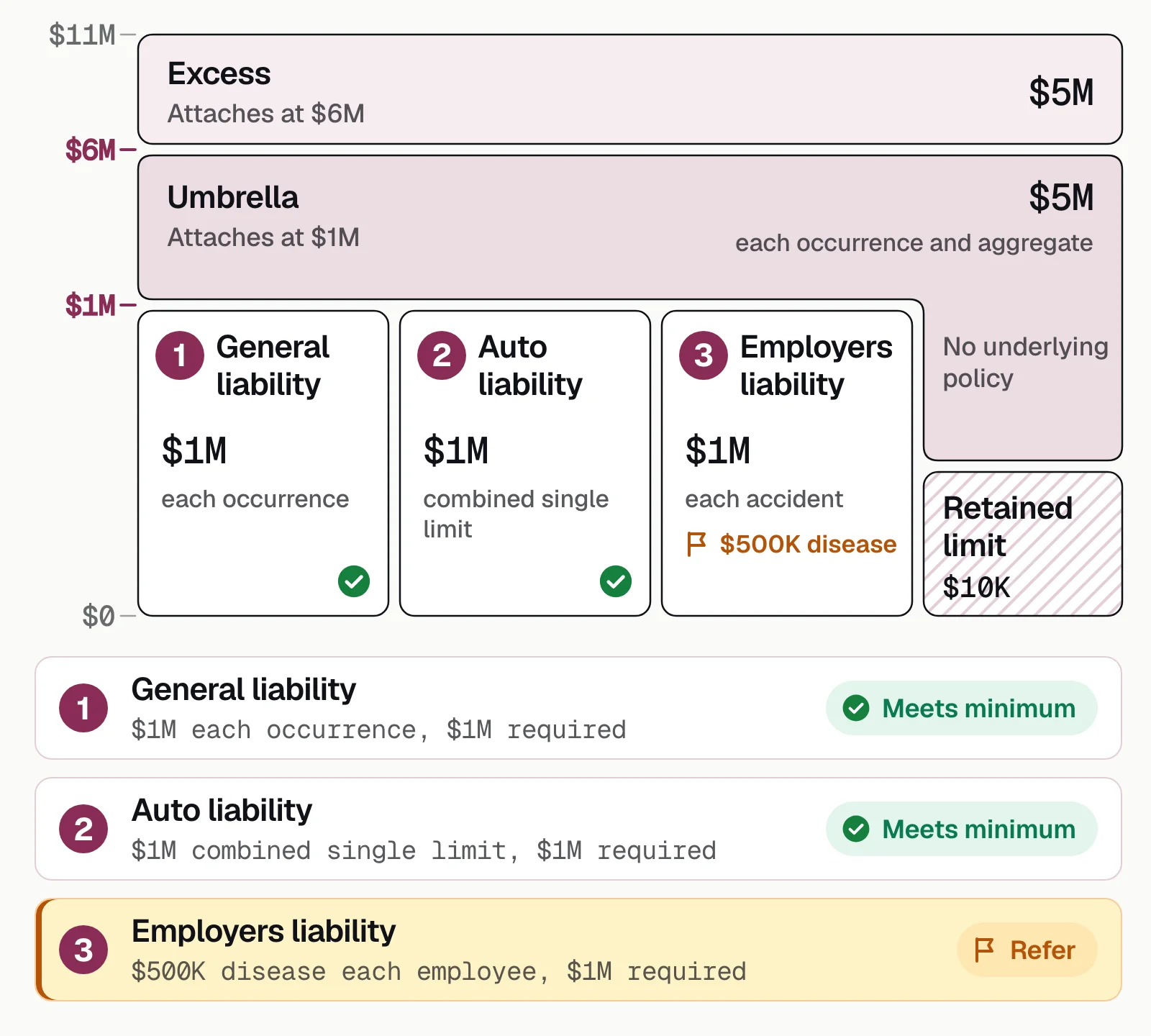Click the green checkmark in Auto liability card
Image resolution: width=1151 pixels, height=1036 pixels.
tap(616, 581)
